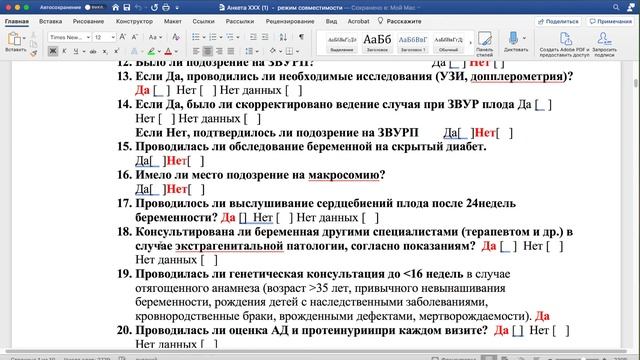Apply strikethrough to text
640x360 pixels.
point(93,51)
